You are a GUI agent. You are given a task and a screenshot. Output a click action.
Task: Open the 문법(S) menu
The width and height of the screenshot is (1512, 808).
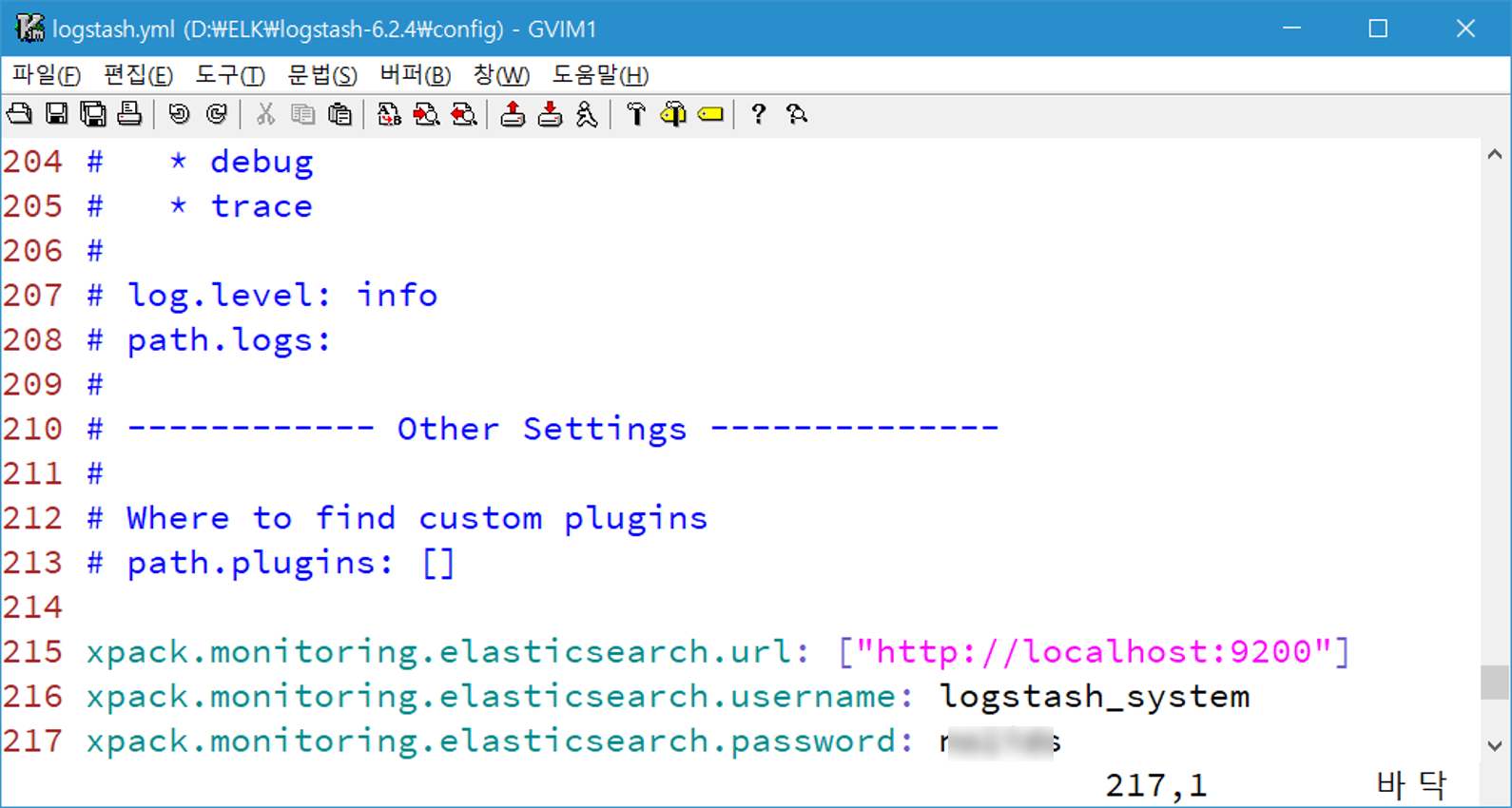[322, 75]
